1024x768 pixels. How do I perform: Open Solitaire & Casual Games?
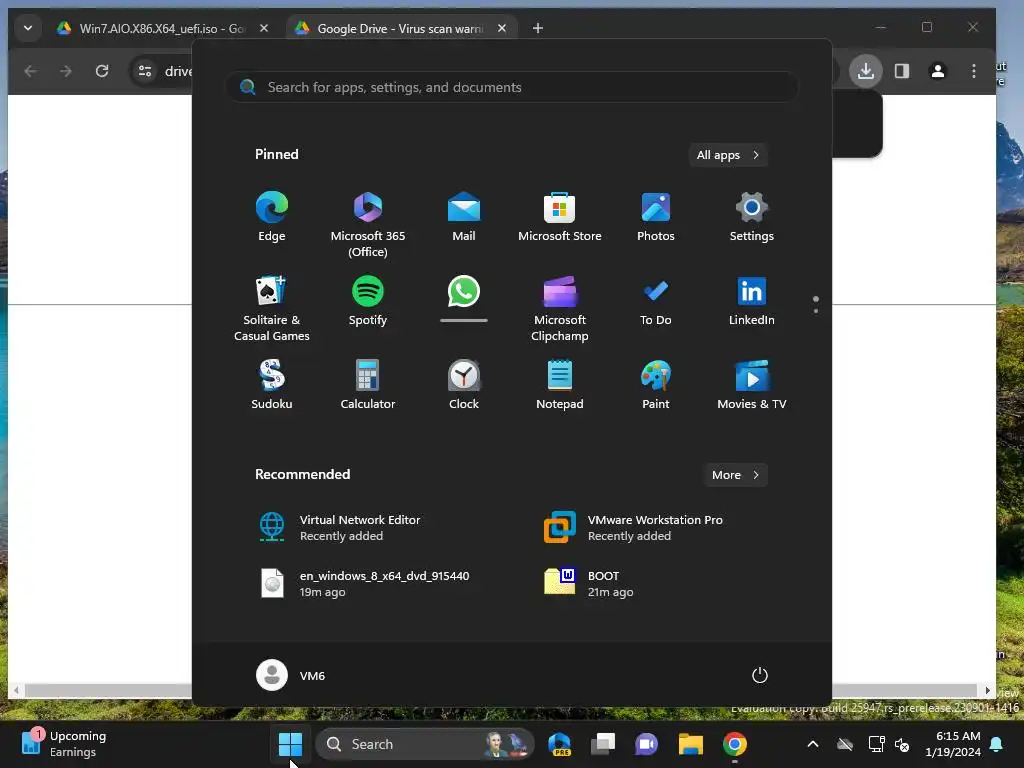point(272,308)
